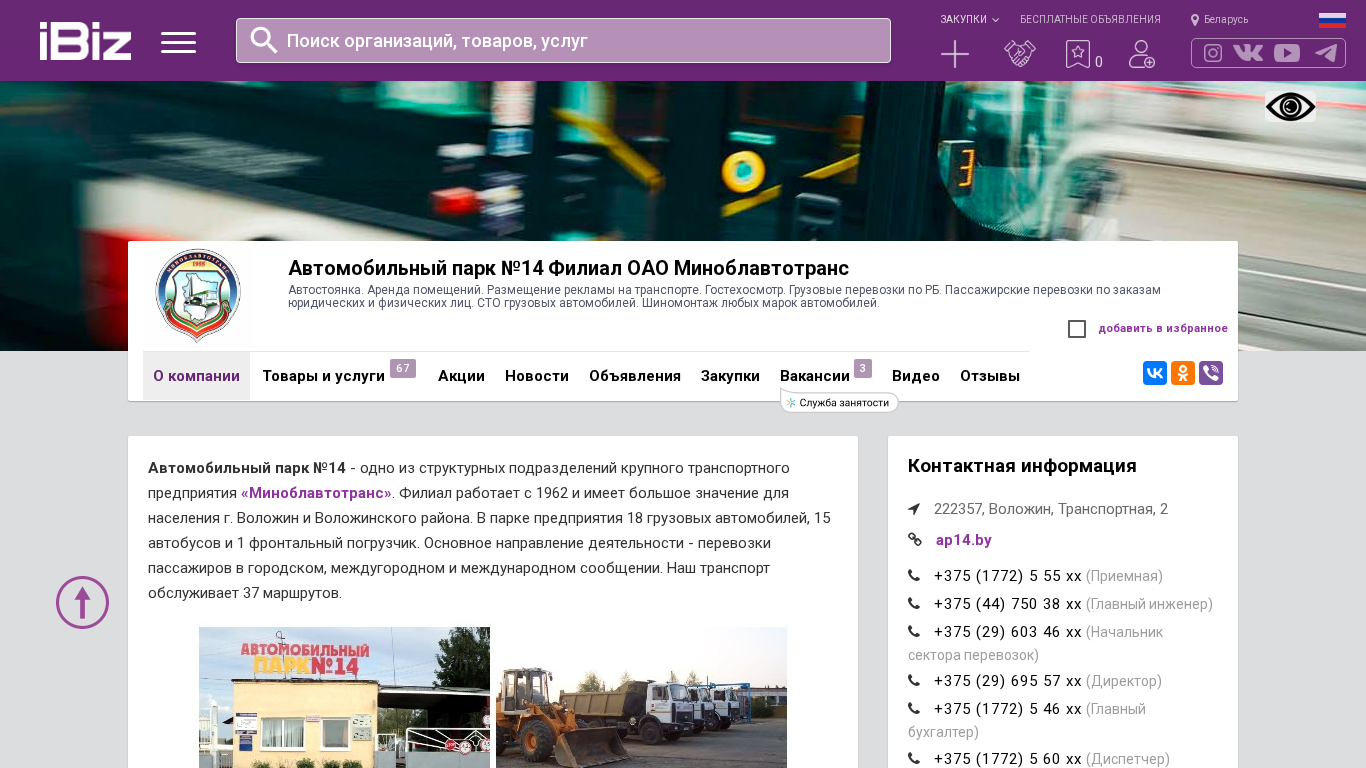Toggle the accessibility eye view

pyautogui.click(x=1290, y=106)
